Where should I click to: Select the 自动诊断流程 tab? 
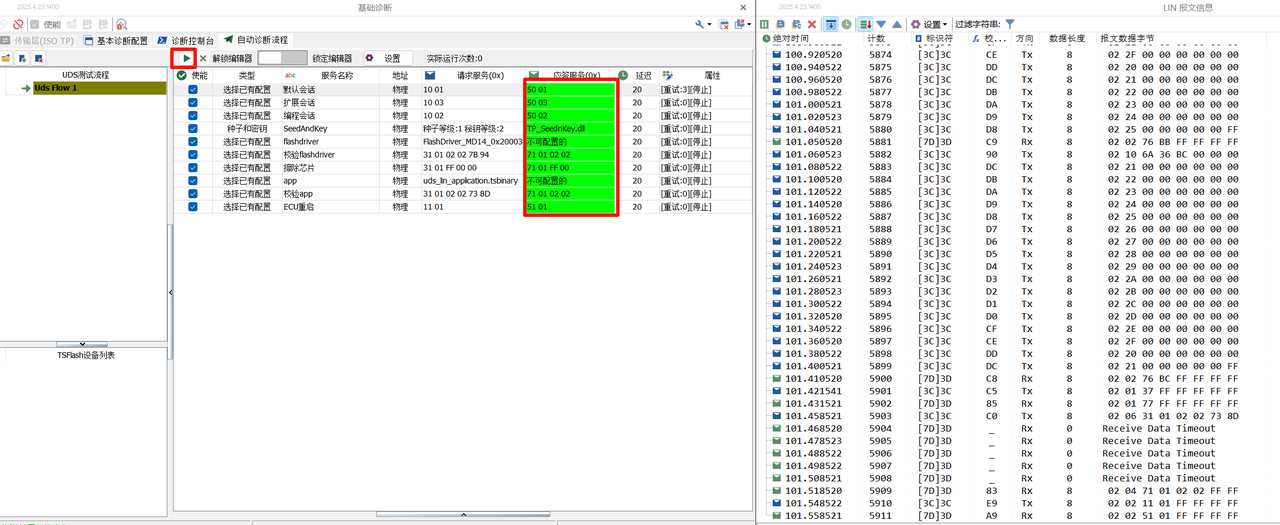[256, 40]
